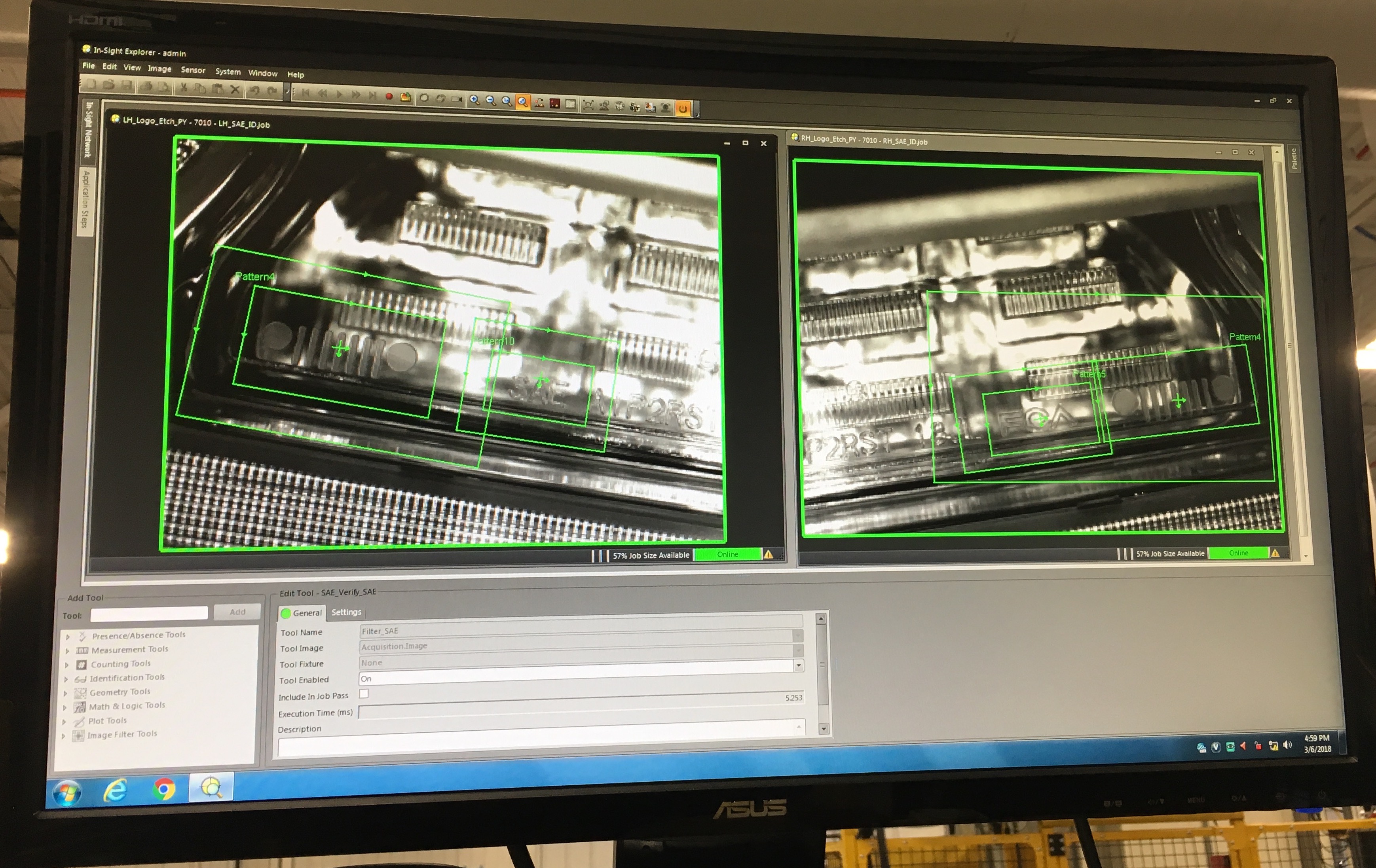The image size is (1376, 868).
Task: Click the red Record button in toolbar
Action: point(389,97)
